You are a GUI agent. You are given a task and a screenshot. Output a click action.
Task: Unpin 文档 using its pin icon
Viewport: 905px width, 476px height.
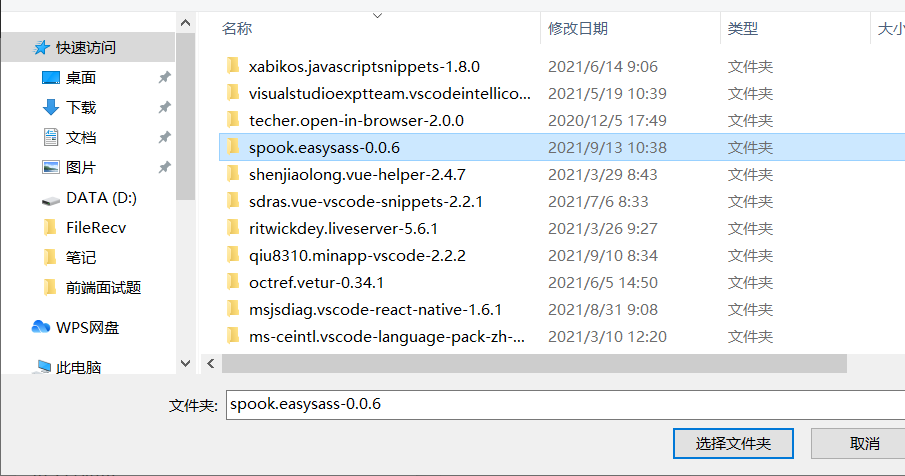[164, 137]
